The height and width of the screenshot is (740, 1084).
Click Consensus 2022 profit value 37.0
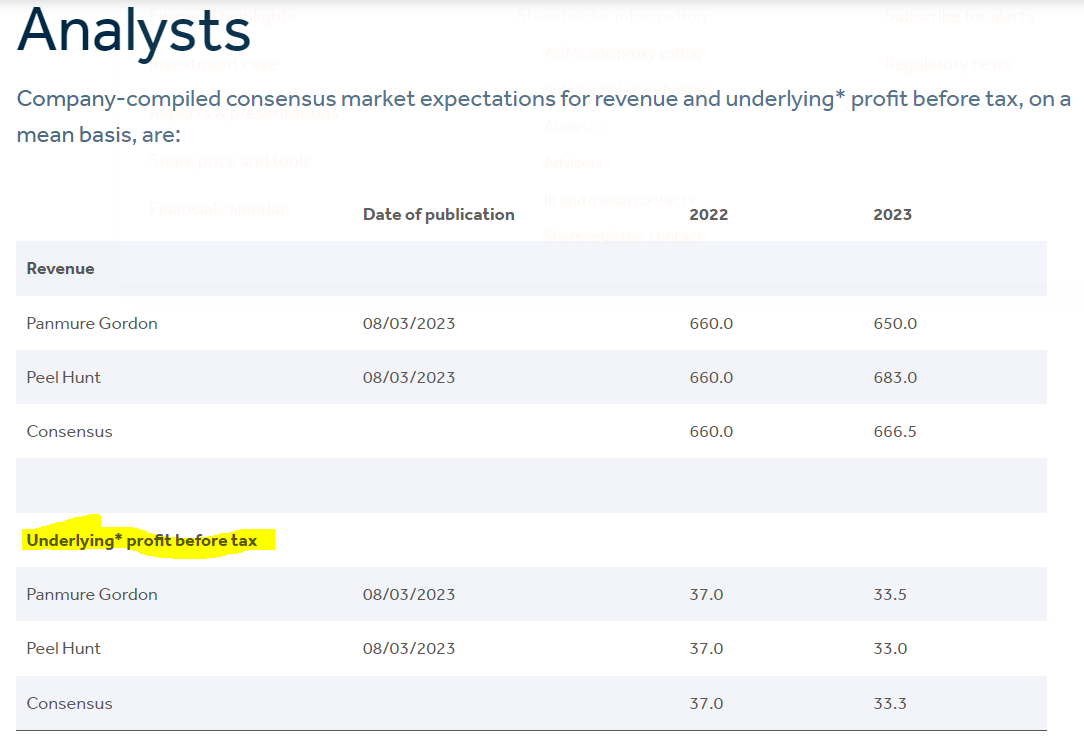click(x=706, y=703)
